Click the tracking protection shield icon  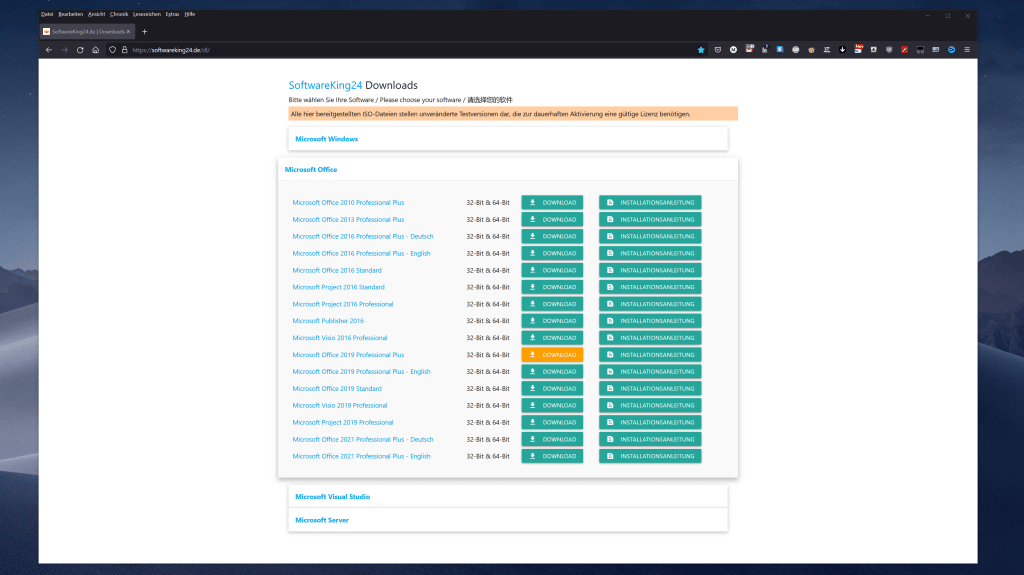click(112, 50)
